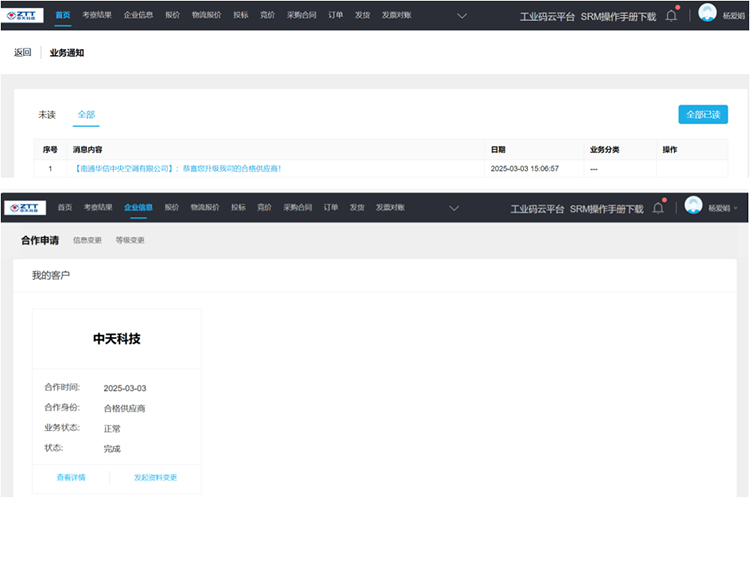
Task: Click the 查看详情 link on 中天科技 card
Action: (71, 477)
